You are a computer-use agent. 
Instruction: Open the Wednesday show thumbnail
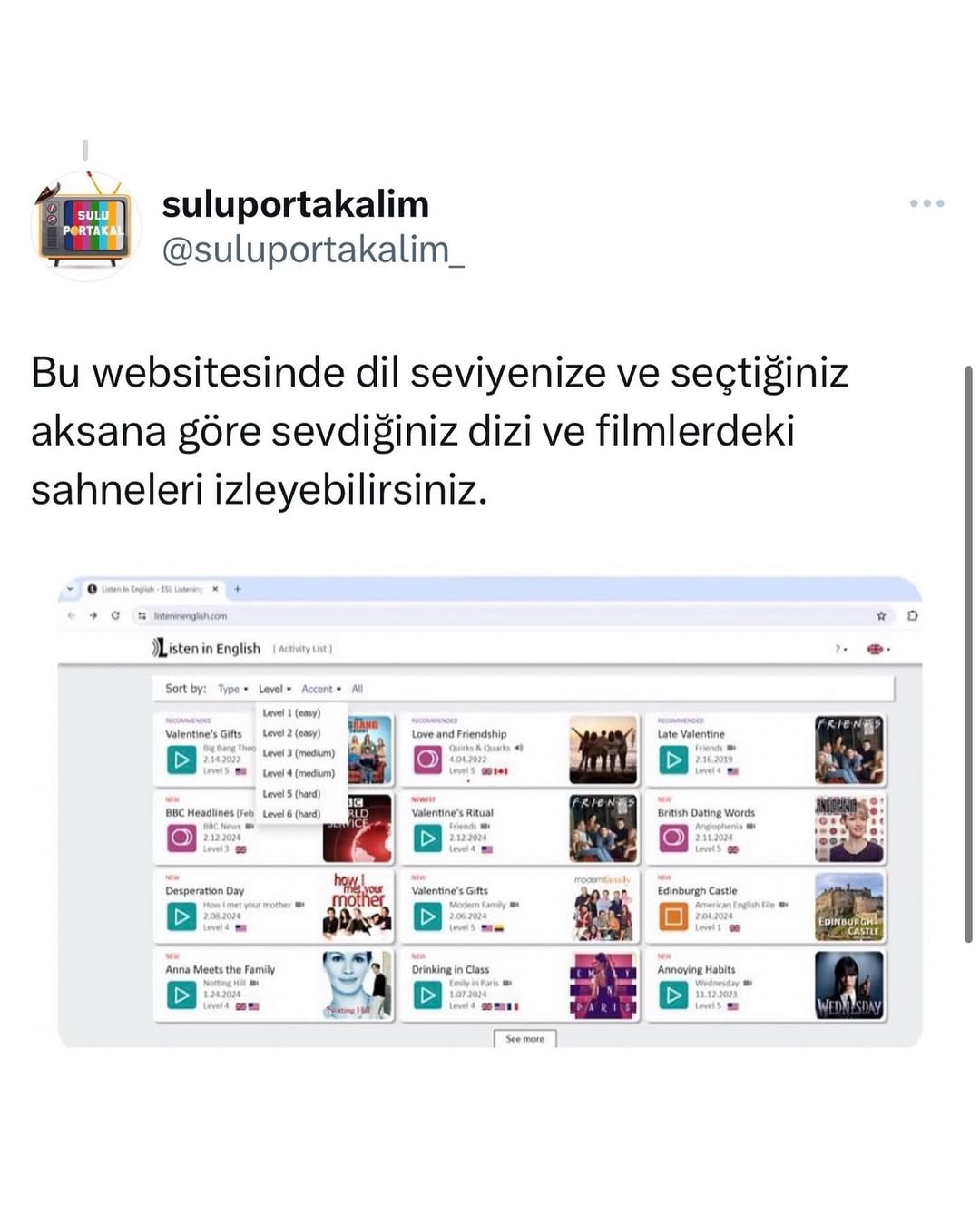tap(849, 985)
